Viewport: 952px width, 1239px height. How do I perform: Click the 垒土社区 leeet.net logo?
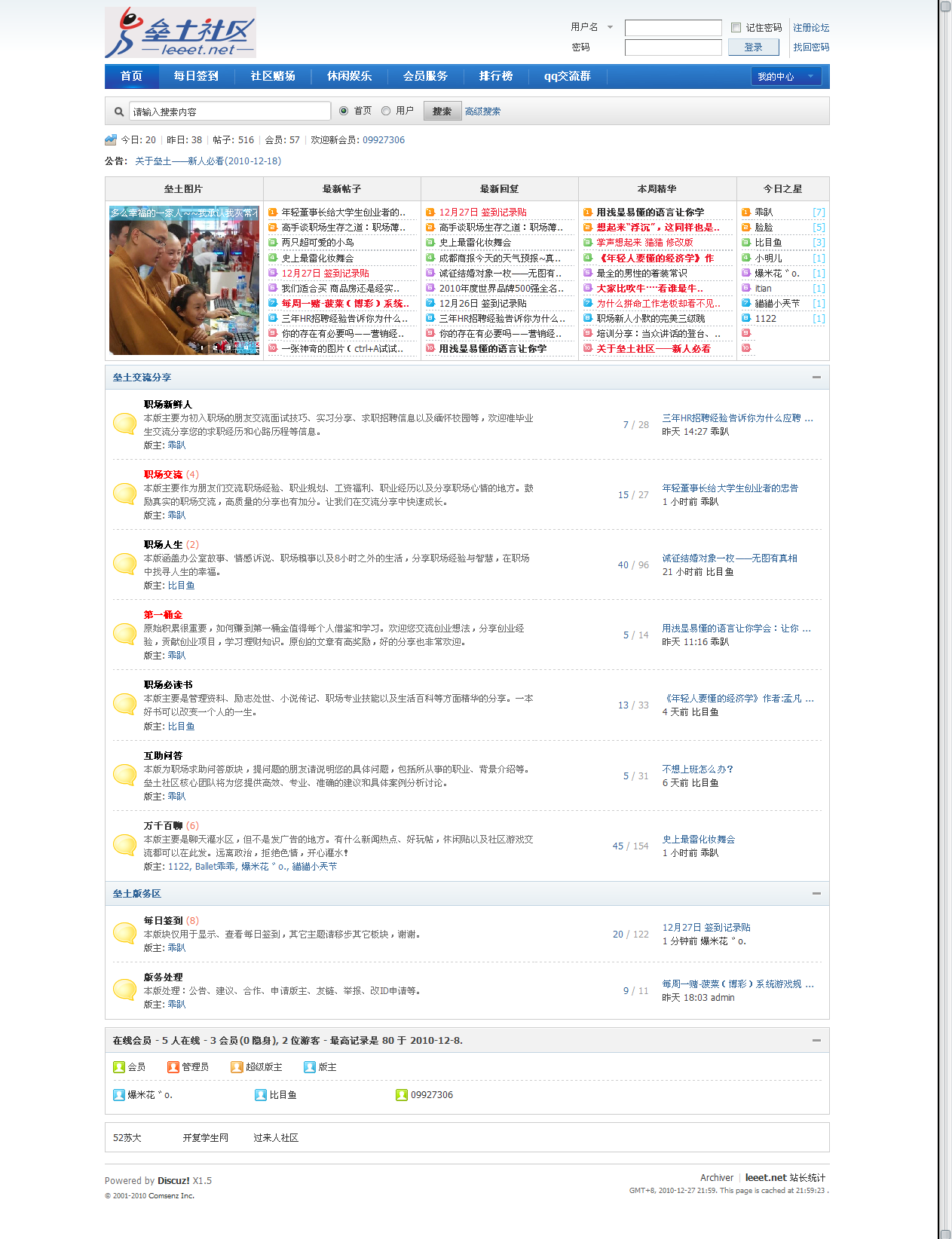point(180,33)
